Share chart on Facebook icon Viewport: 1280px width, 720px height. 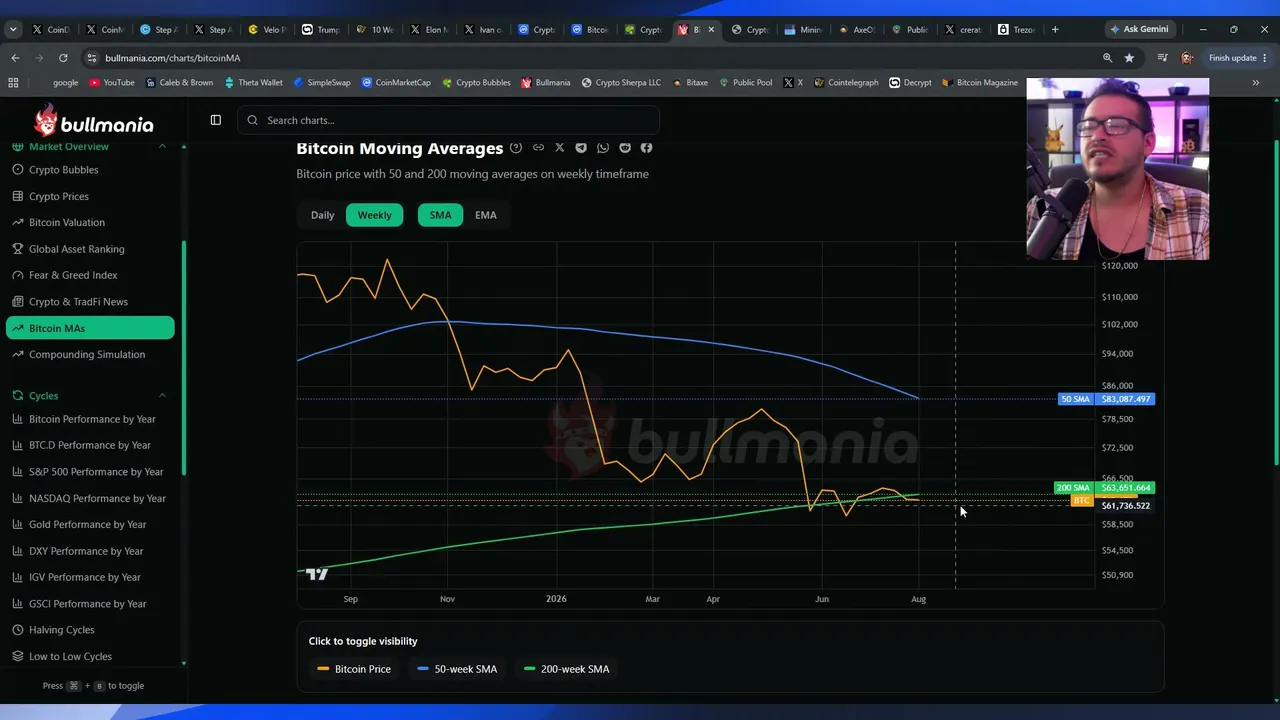(646, 148)
